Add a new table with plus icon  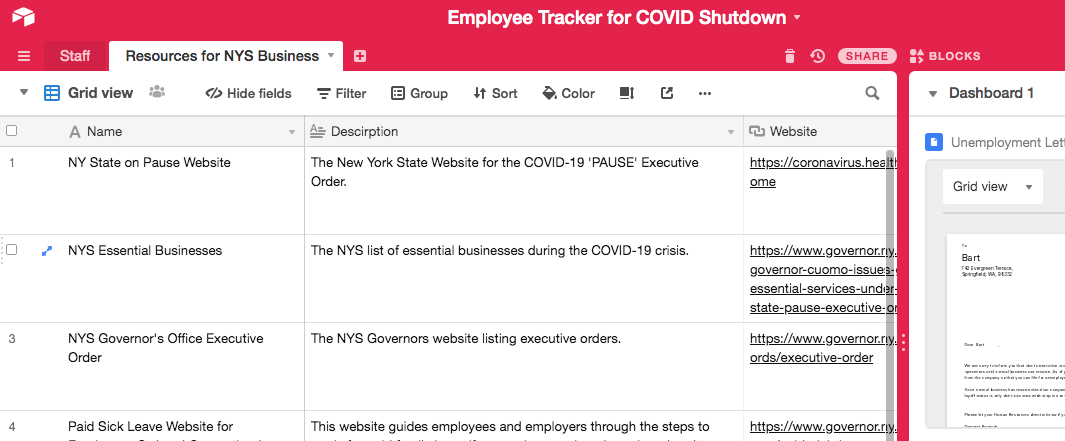coord(360,56)
